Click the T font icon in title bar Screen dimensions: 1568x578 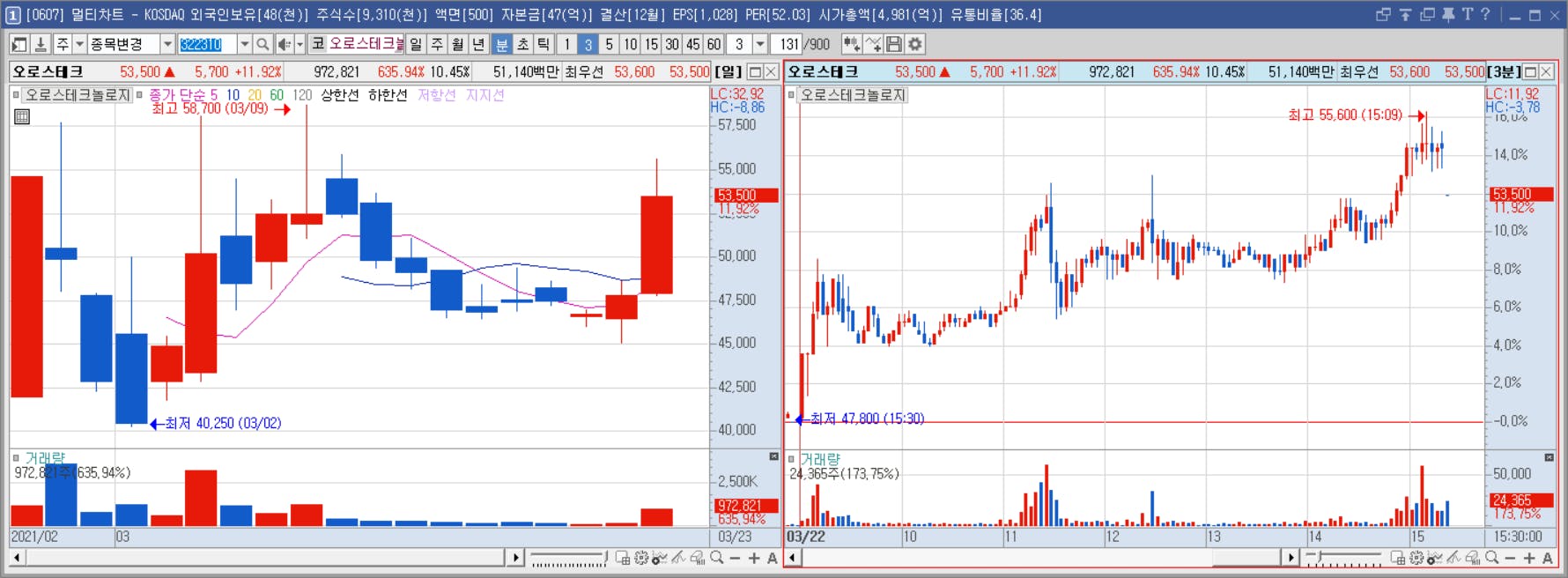point(1467,14)
